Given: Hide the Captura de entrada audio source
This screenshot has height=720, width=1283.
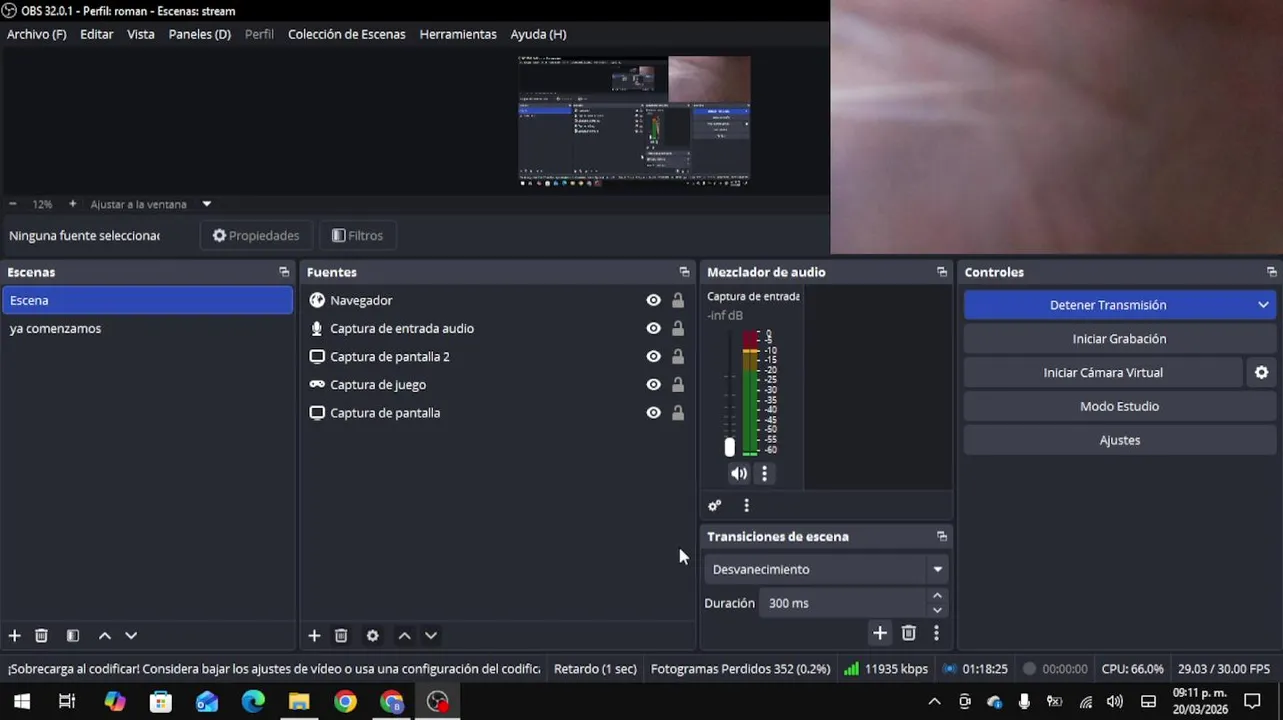Looking at the screenshot, I should [653, 328].
